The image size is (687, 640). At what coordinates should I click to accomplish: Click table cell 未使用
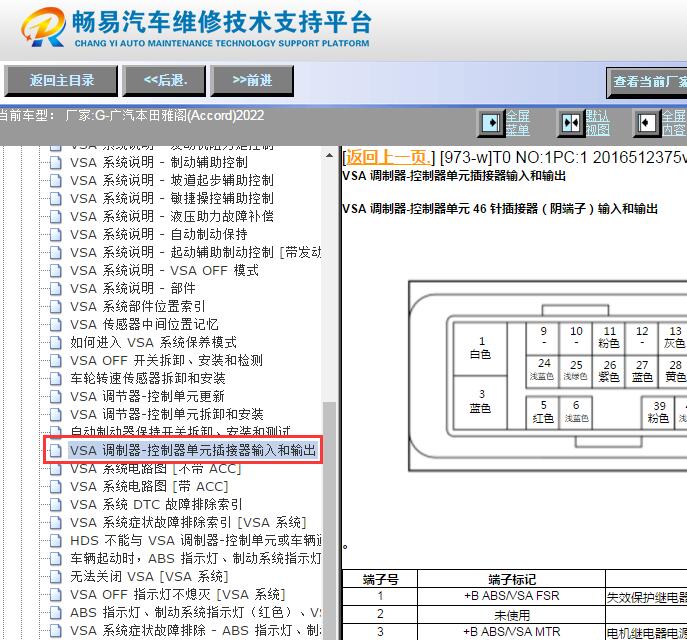(511, 615)
